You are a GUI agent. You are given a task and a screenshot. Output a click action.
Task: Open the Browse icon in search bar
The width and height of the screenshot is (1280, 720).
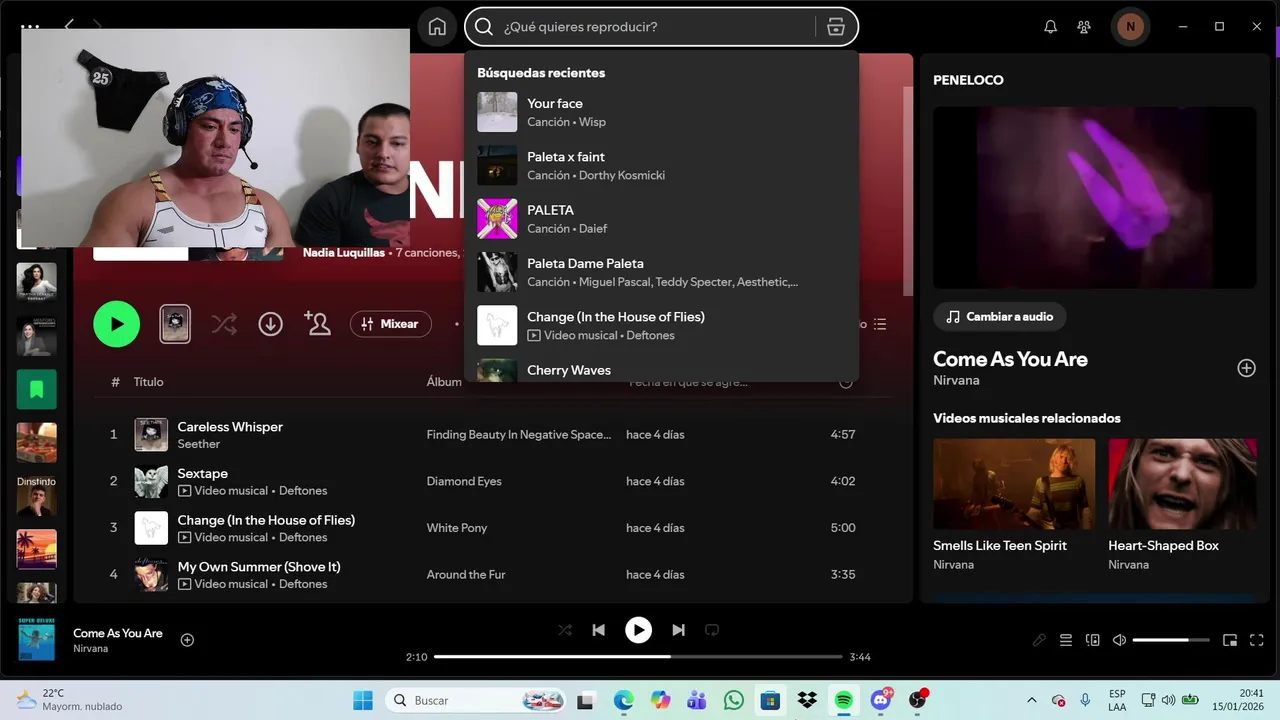[x=836, y=27]
